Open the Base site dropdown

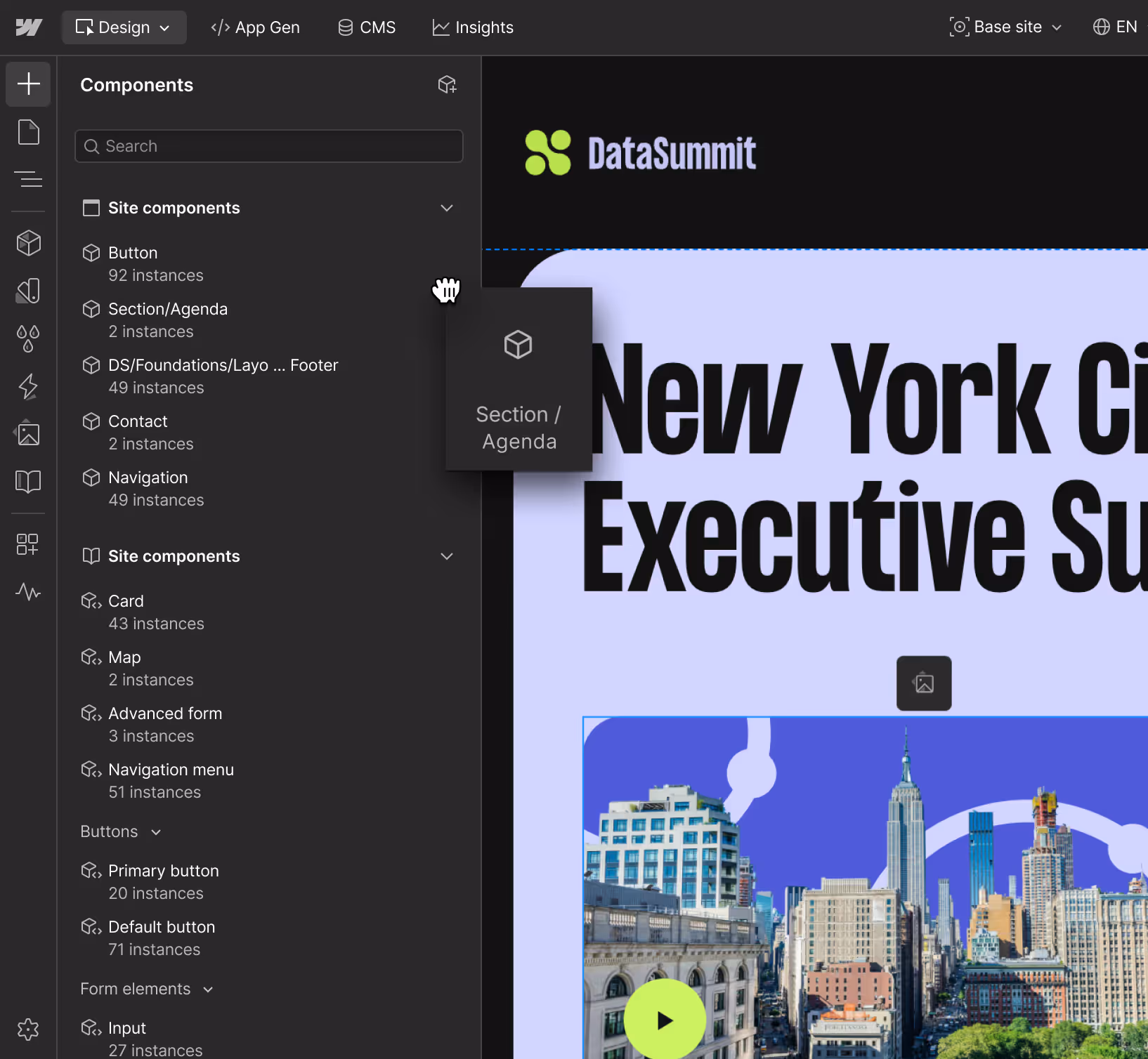pos(1005,27)
